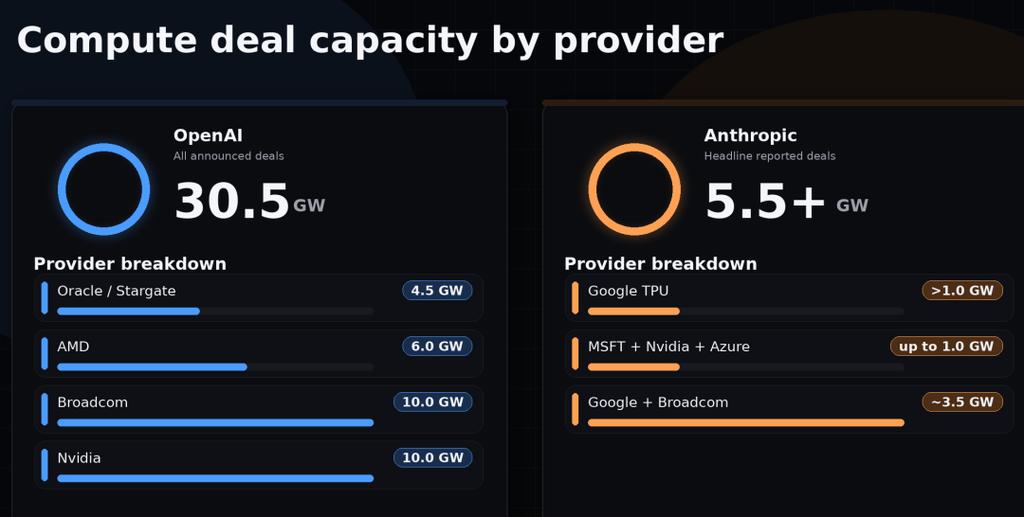Select the Oracle / Stargate row
Screen dimensions: 1024x517
click(x=258, y=298)
